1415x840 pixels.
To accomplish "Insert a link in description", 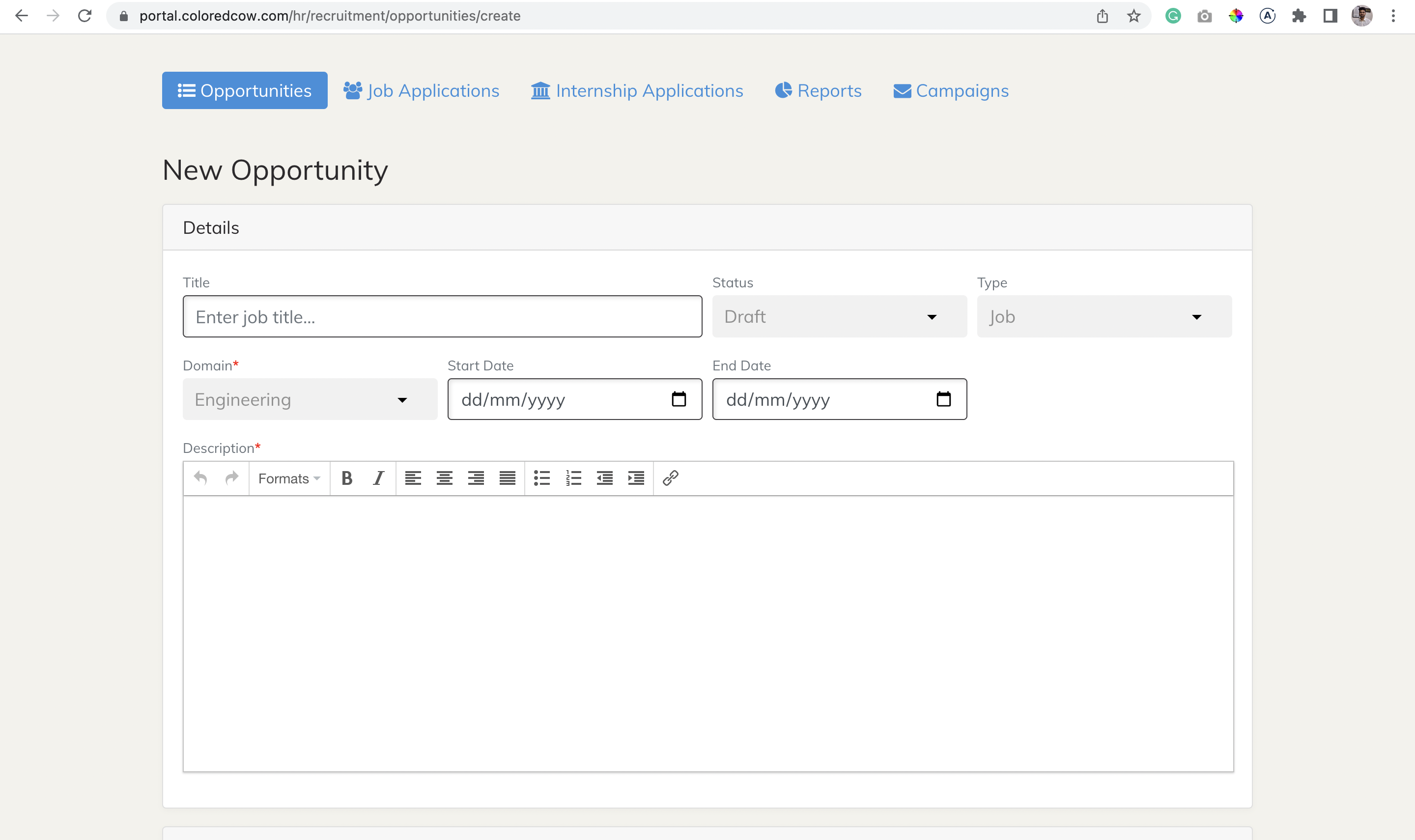I will tap(671, 478).
